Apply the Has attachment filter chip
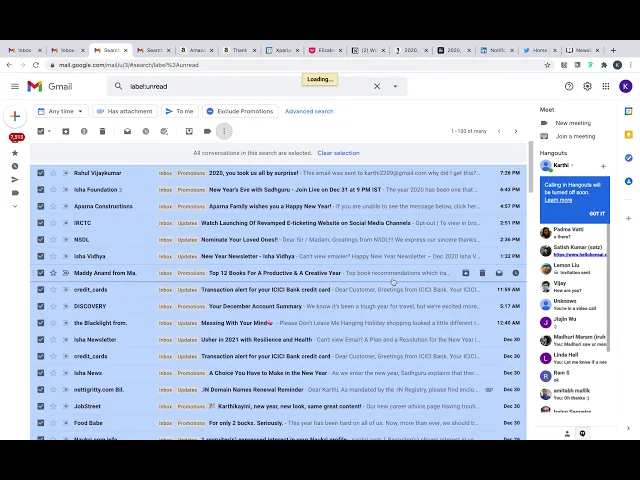640x480 pixels. (x=124, y=111)
